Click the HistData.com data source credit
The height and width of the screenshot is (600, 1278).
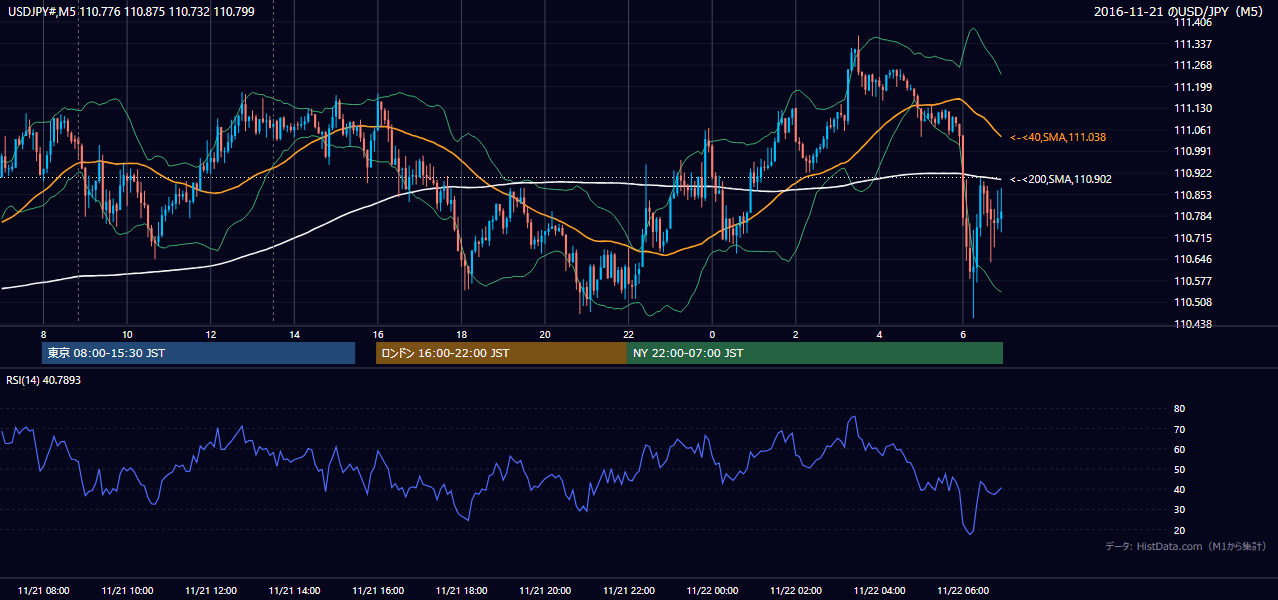(1186, 546)
